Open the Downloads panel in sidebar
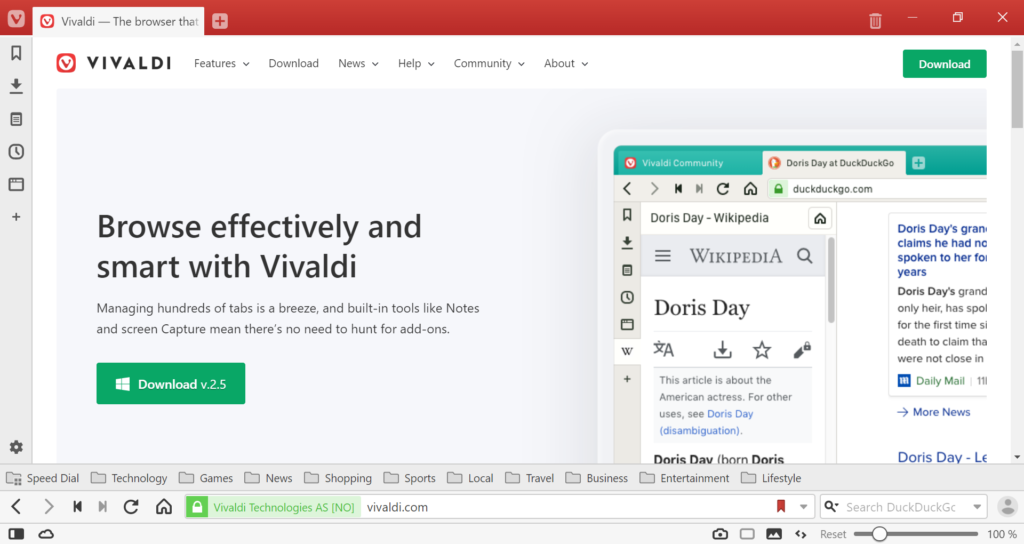The height and width of the screenshot is (544, 1024). click(x=16, y=86)
